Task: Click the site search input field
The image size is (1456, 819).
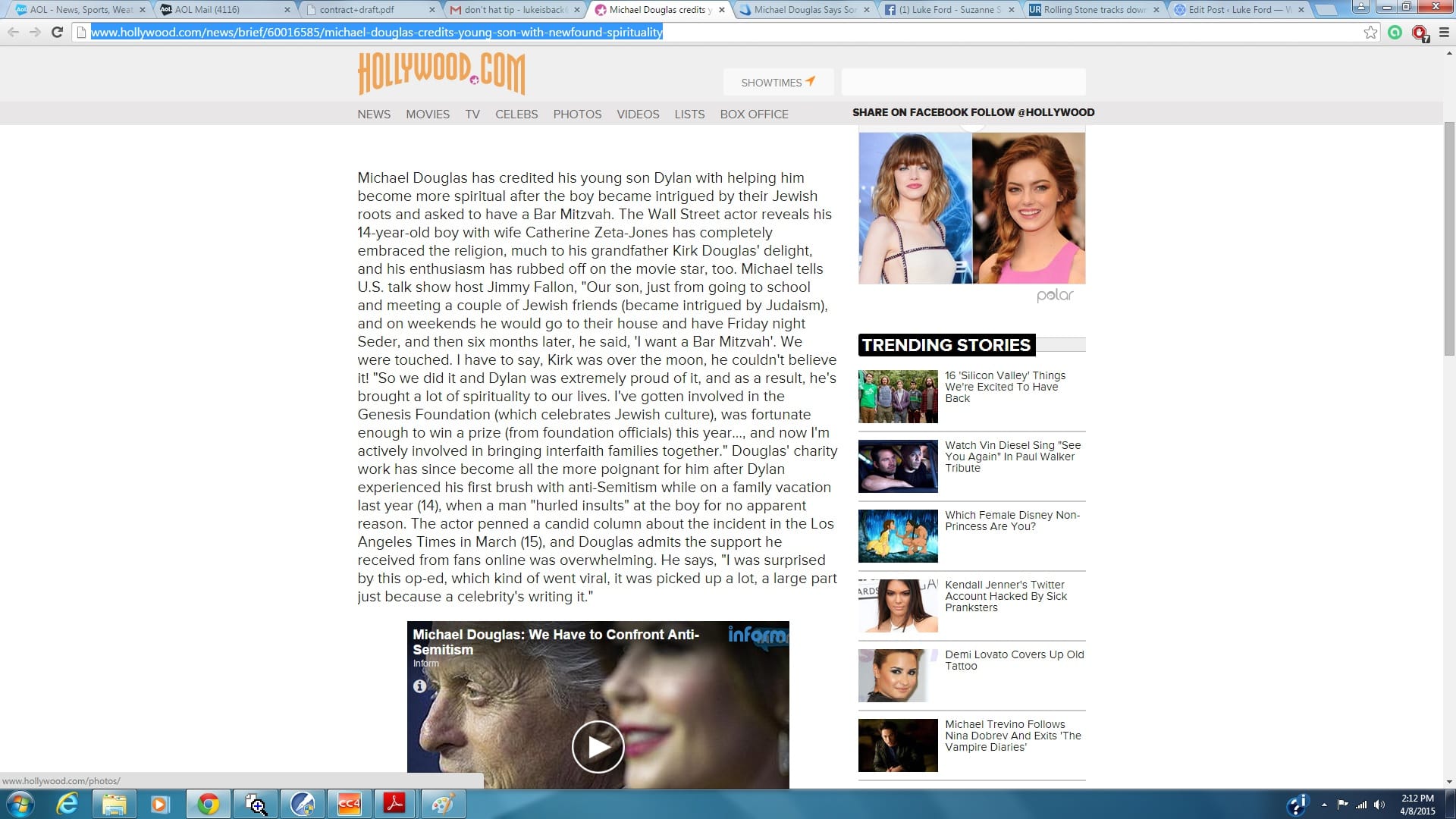Action: click(963, 82)
